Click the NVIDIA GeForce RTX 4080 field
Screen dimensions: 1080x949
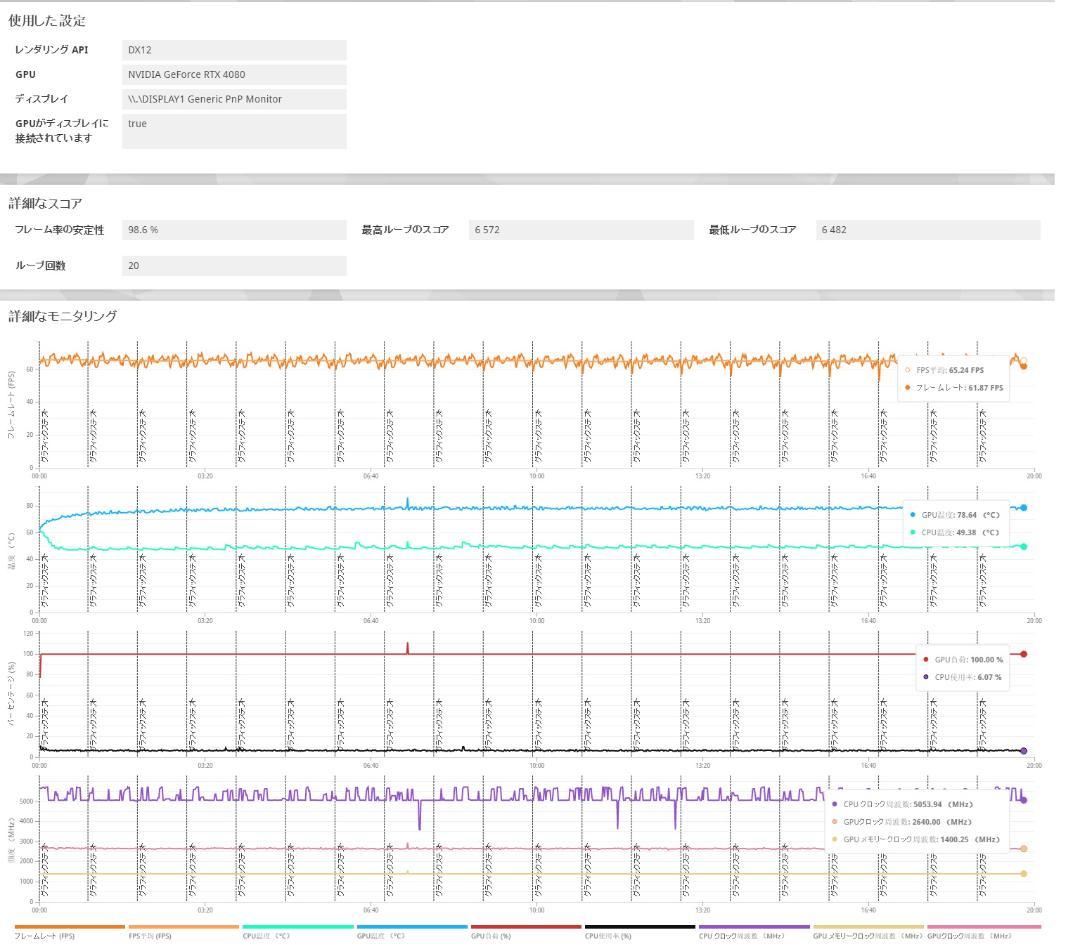click(234, 75)
